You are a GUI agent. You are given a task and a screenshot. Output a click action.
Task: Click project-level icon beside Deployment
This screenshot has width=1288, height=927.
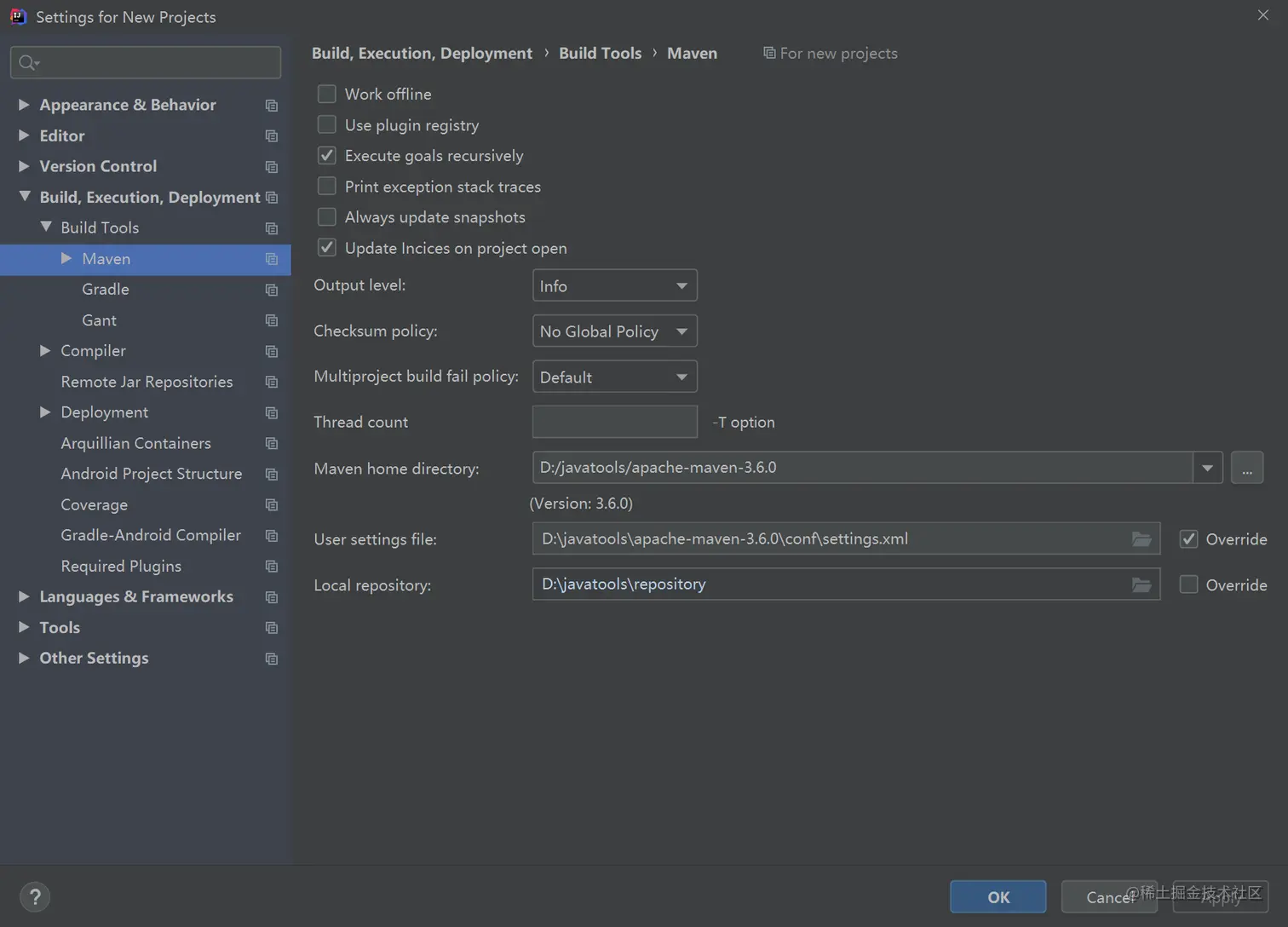pos(272,412)
